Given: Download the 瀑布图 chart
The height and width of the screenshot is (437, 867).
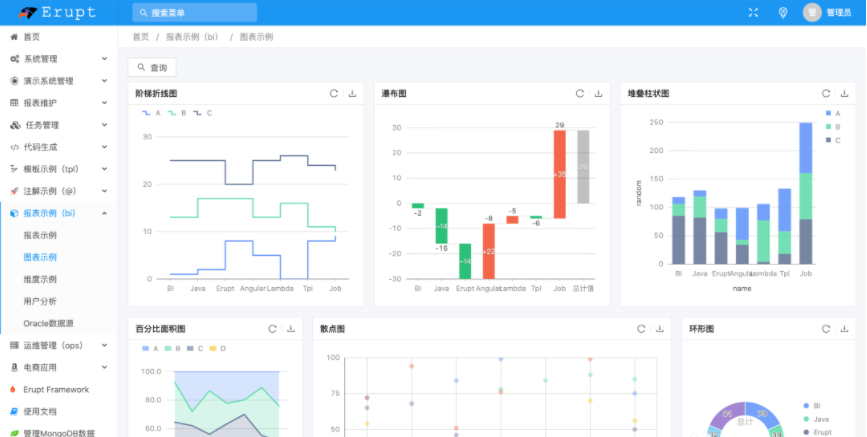Looking at the screenshot, I should [598, 93].
